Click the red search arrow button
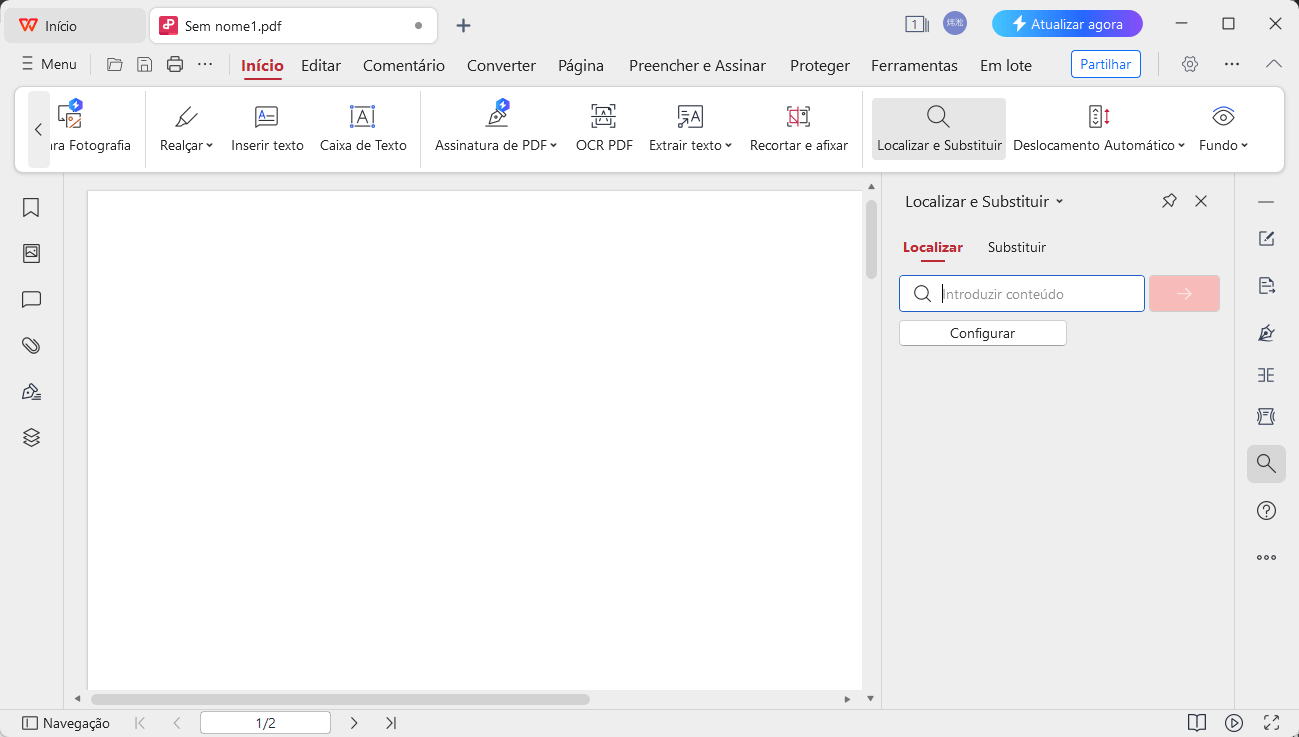 [x=1185, y=294]
